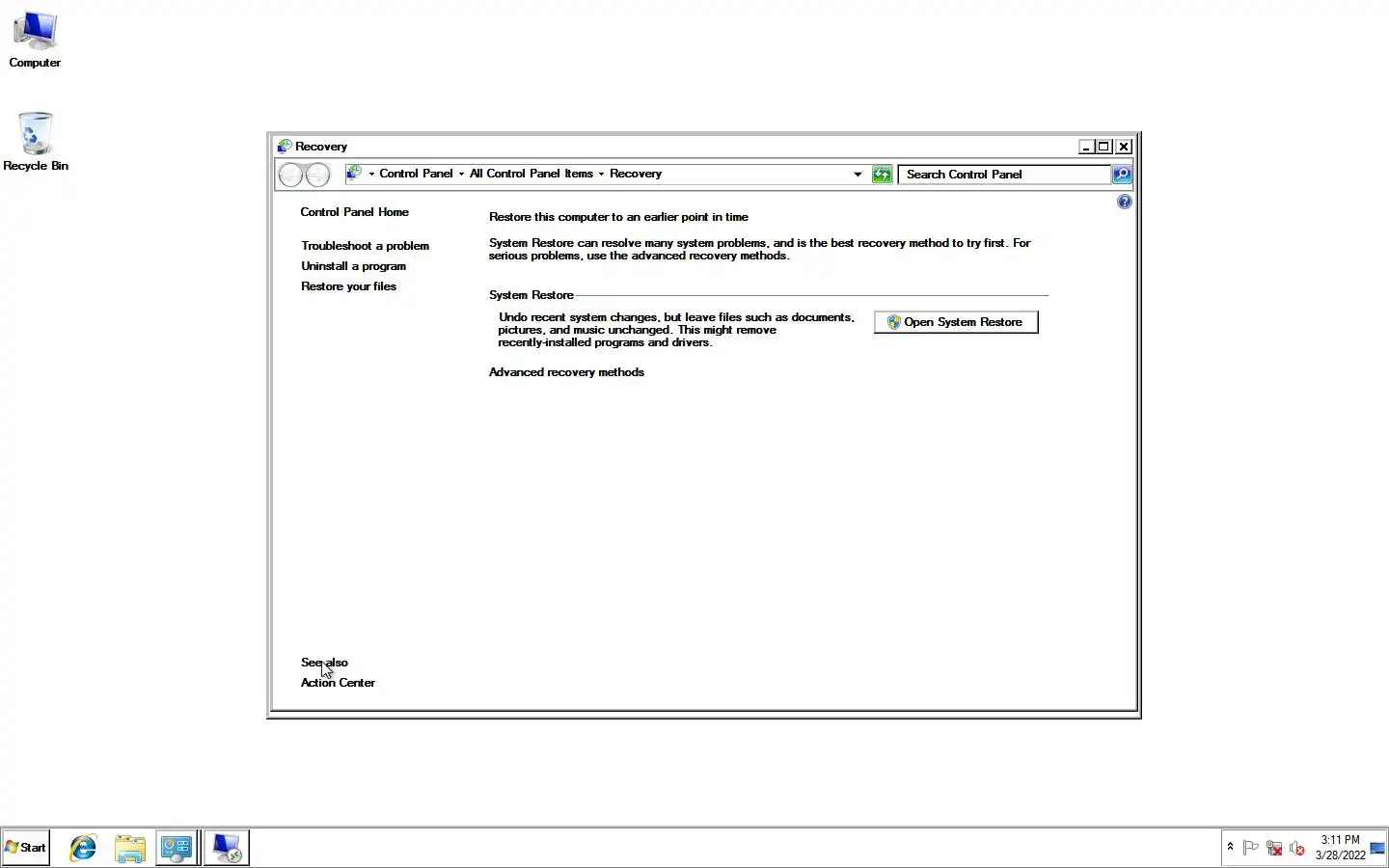Expand the arrow before Control Panel breadcrumb

371,175
